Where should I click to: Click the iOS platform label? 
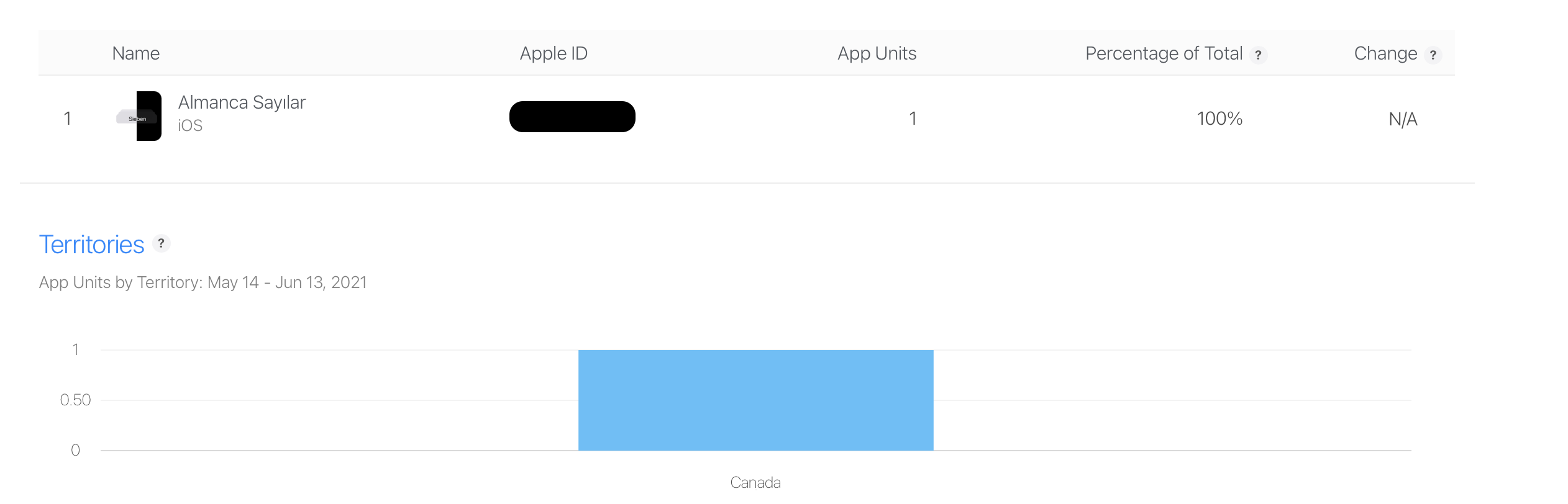tap(190, 125)
